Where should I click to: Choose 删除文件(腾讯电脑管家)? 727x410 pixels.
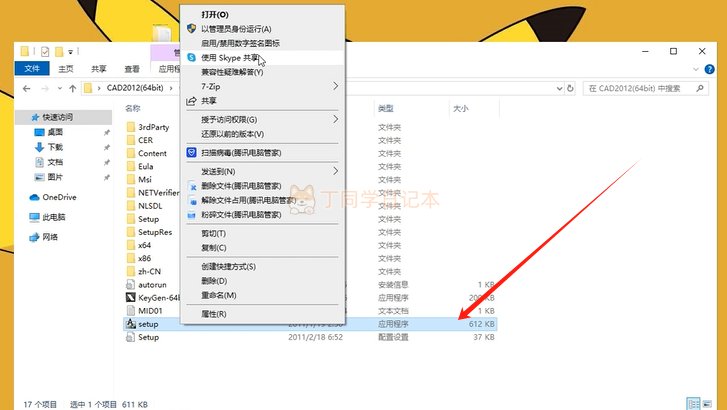(x=262, y=186)
